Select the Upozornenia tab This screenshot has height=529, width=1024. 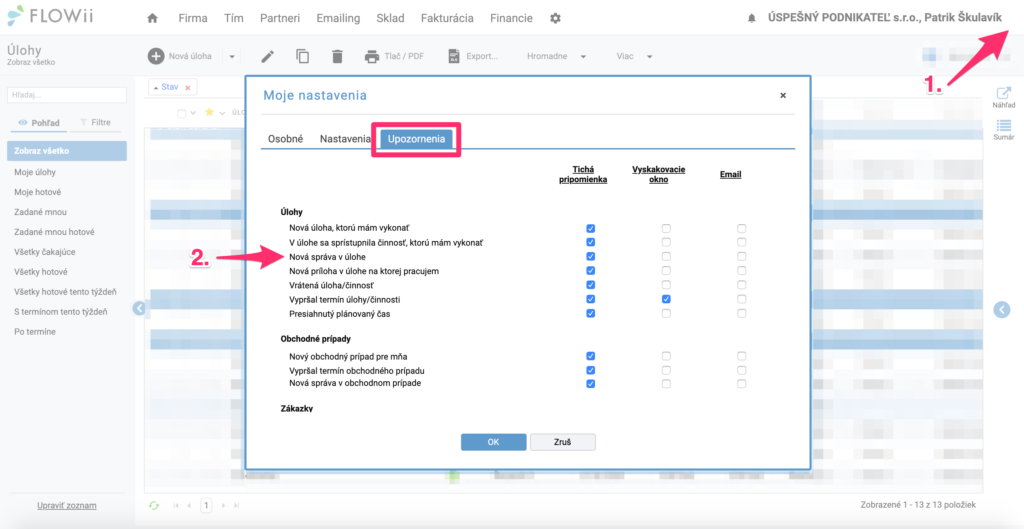[417, 139]
